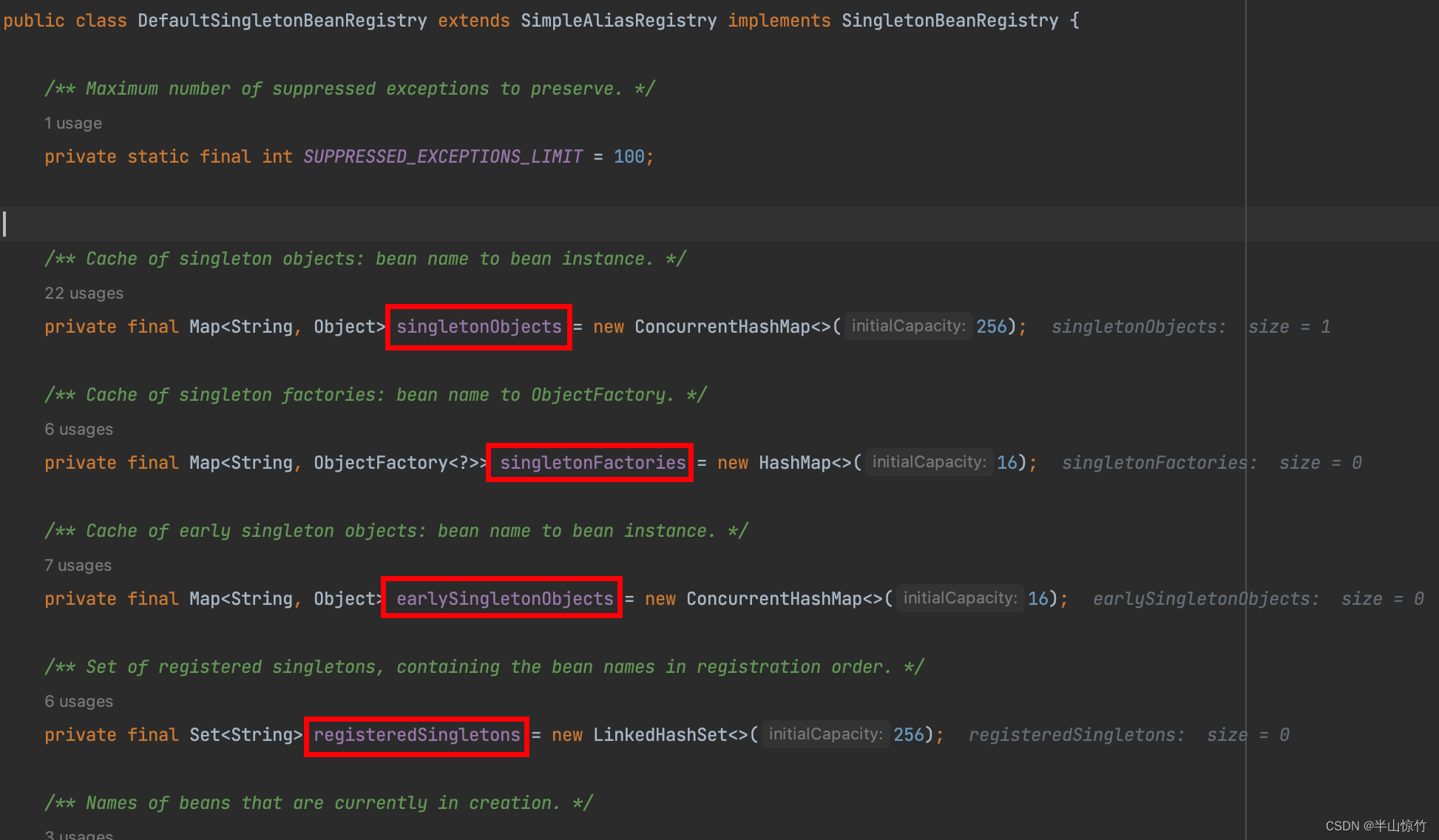
Task: Click the ObjectFactory type in singletonFactories declaration
Action: (x=380, y=463)
